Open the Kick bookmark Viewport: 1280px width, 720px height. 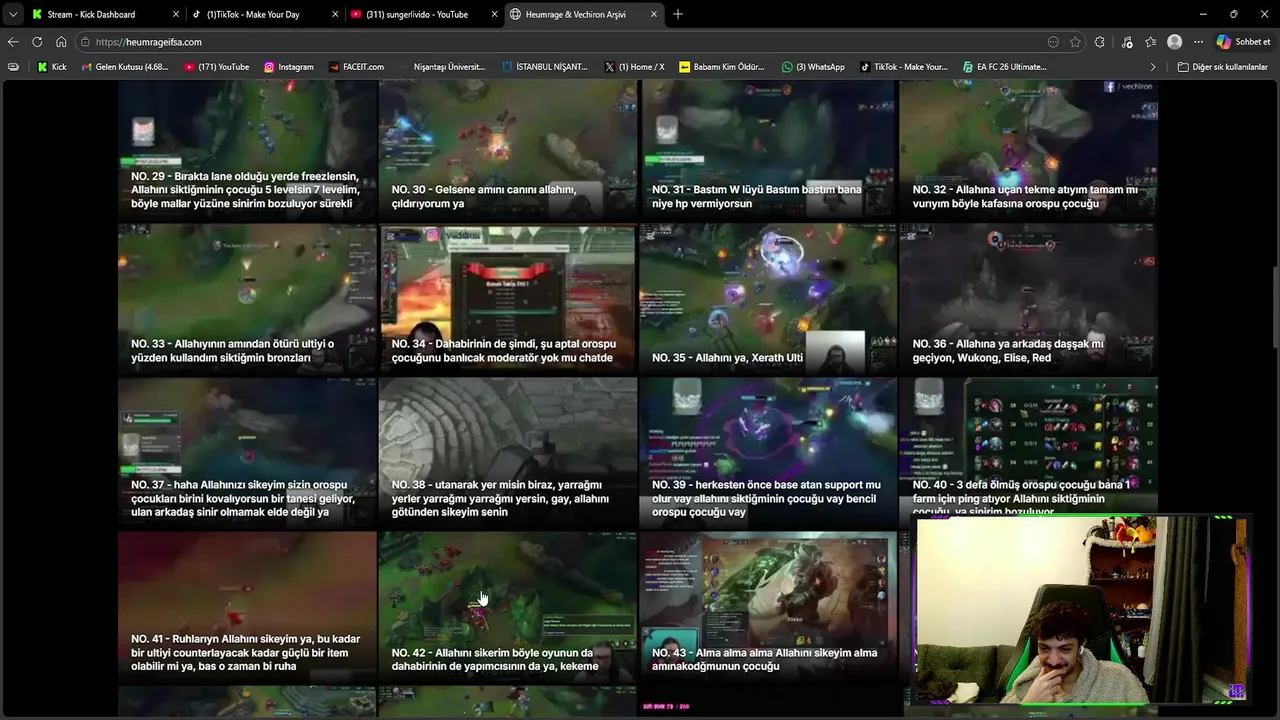51,67
